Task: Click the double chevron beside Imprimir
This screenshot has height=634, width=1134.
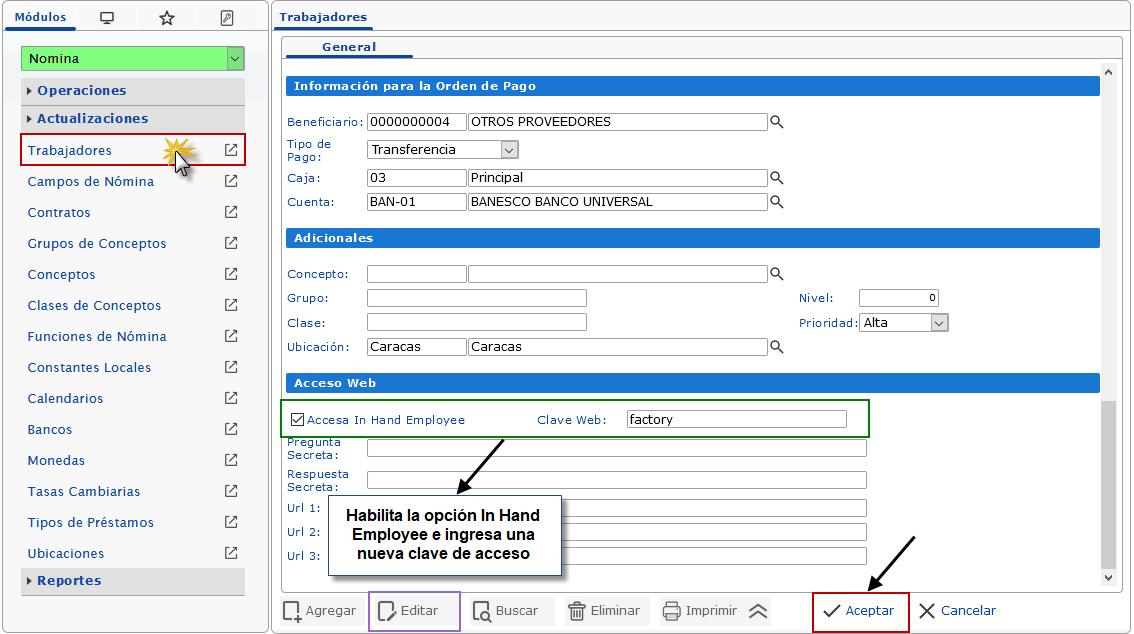Action: (x=758, y=611)
